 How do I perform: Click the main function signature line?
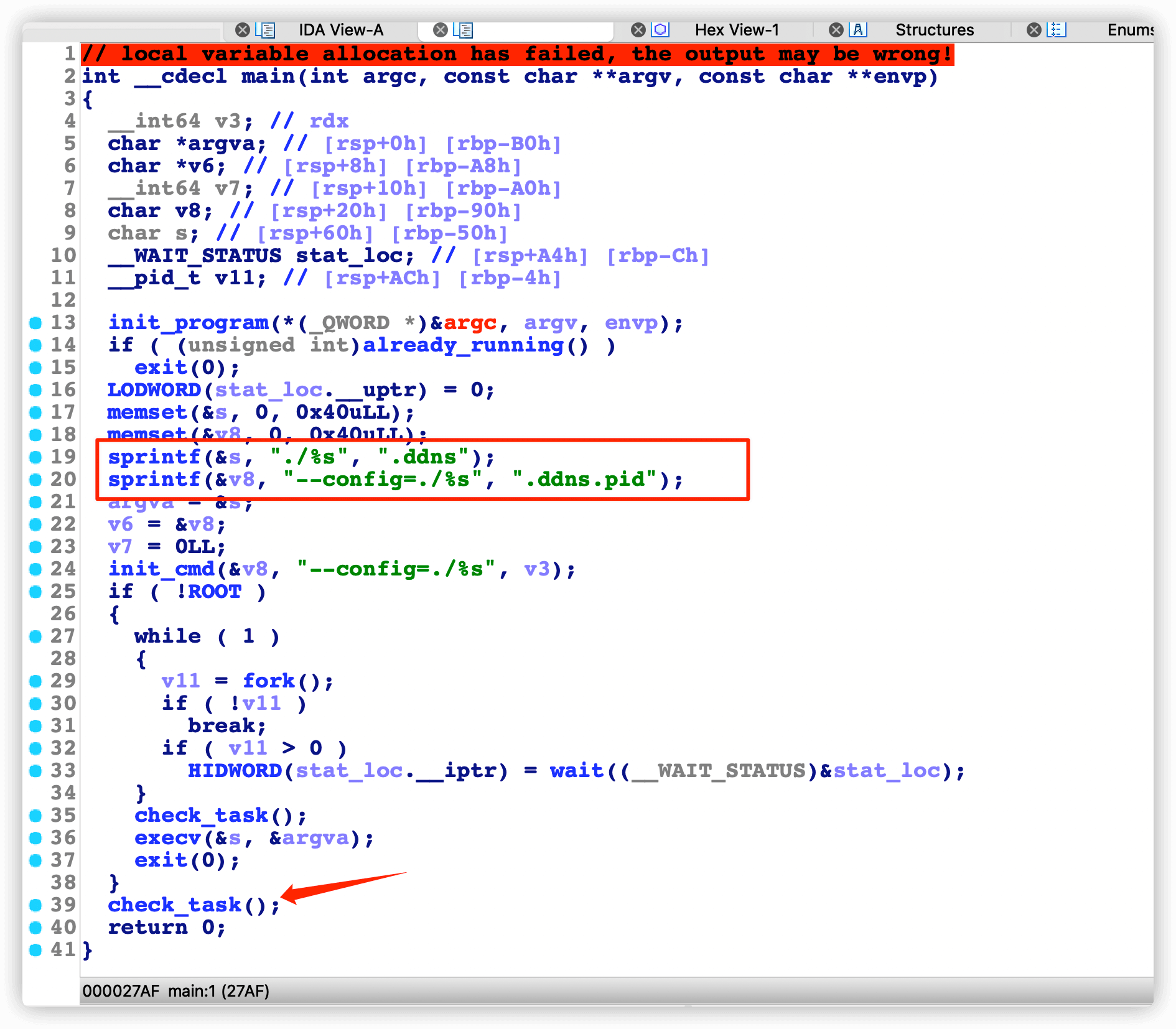click(x=510, y=77)
